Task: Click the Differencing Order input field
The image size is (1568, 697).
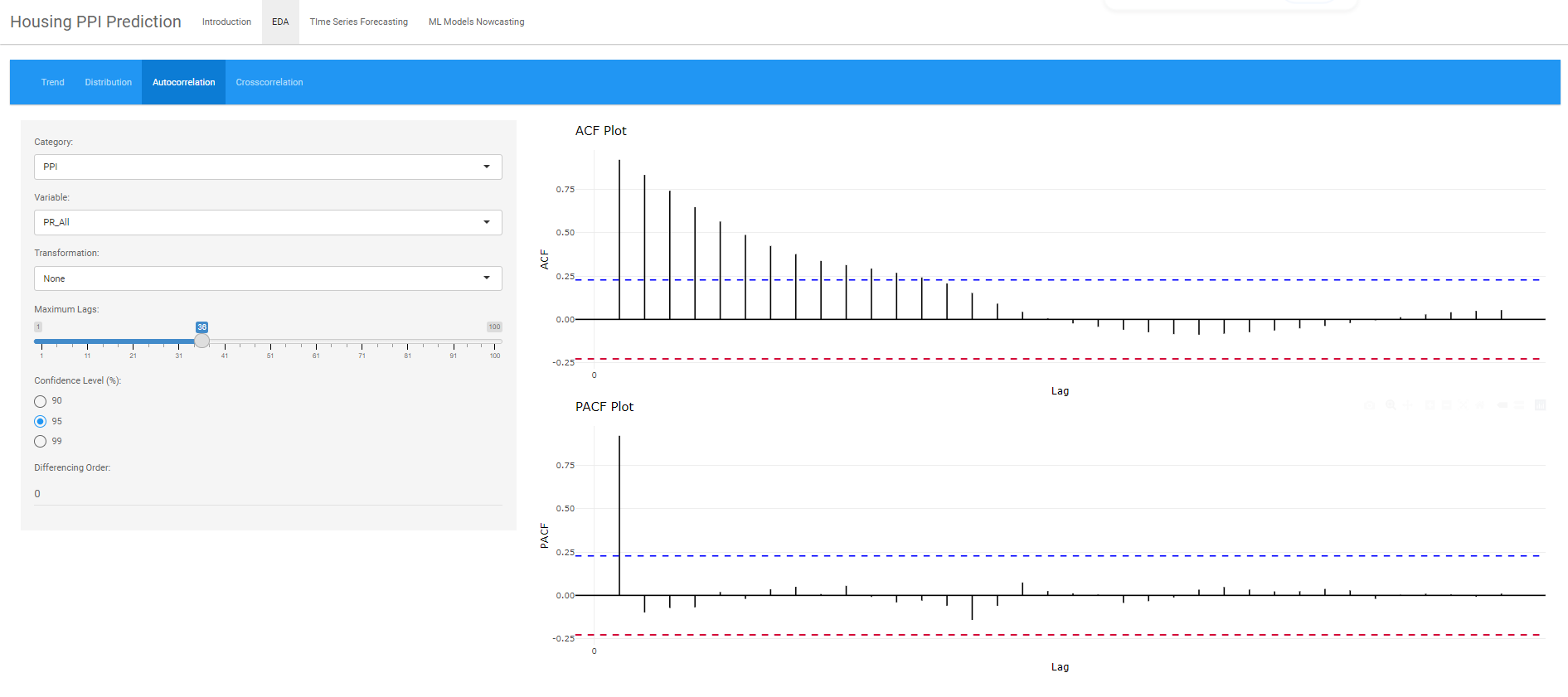Action: point(268,494)
